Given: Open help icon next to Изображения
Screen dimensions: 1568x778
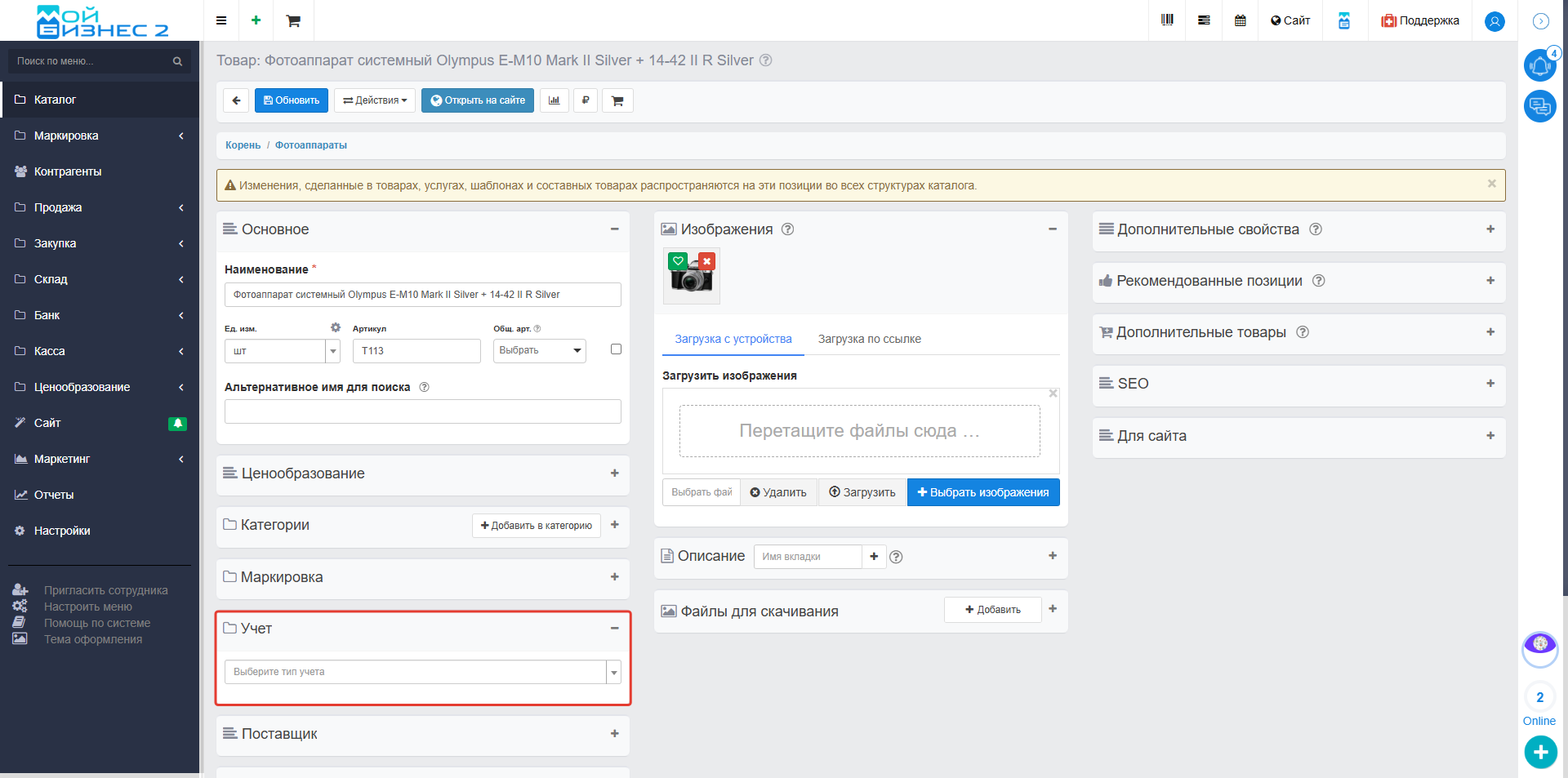Looking at the screenshot, I should point(787,229).
